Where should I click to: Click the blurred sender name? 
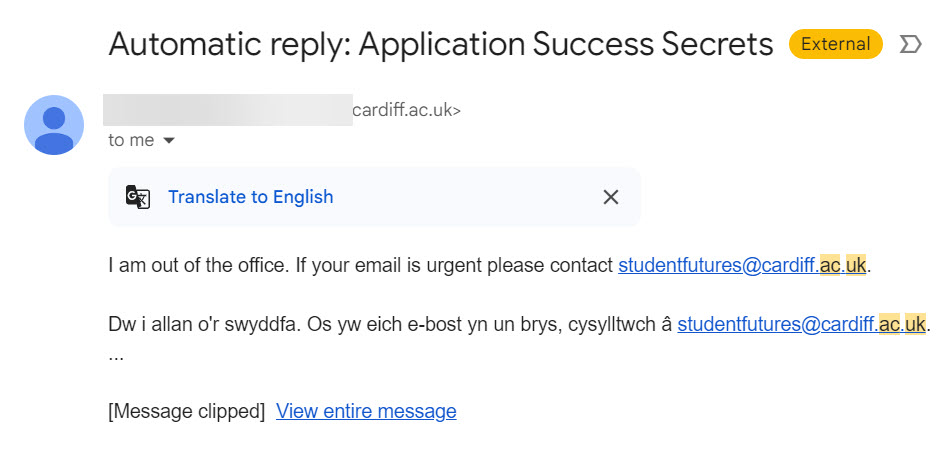coord(228,110)
